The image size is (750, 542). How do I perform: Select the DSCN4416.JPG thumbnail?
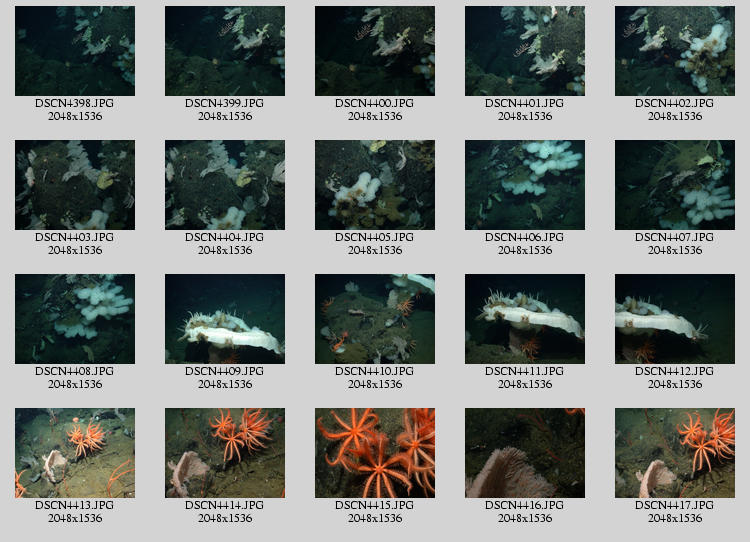(525, 453)
